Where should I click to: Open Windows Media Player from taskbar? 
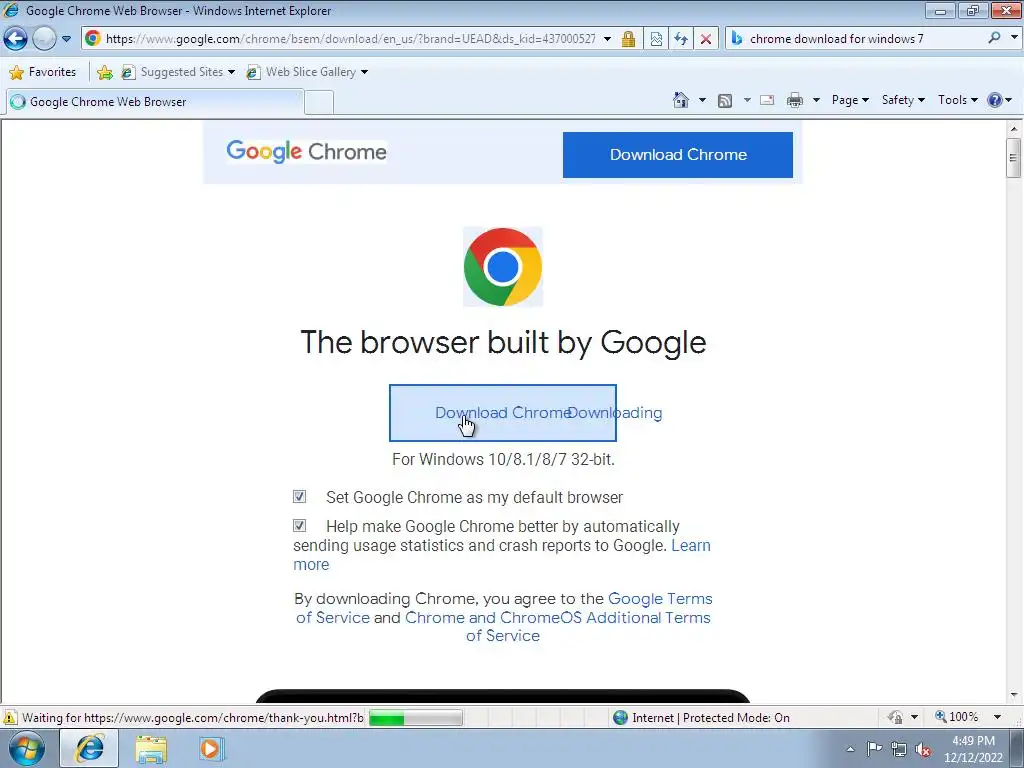(x=211, y=748)
